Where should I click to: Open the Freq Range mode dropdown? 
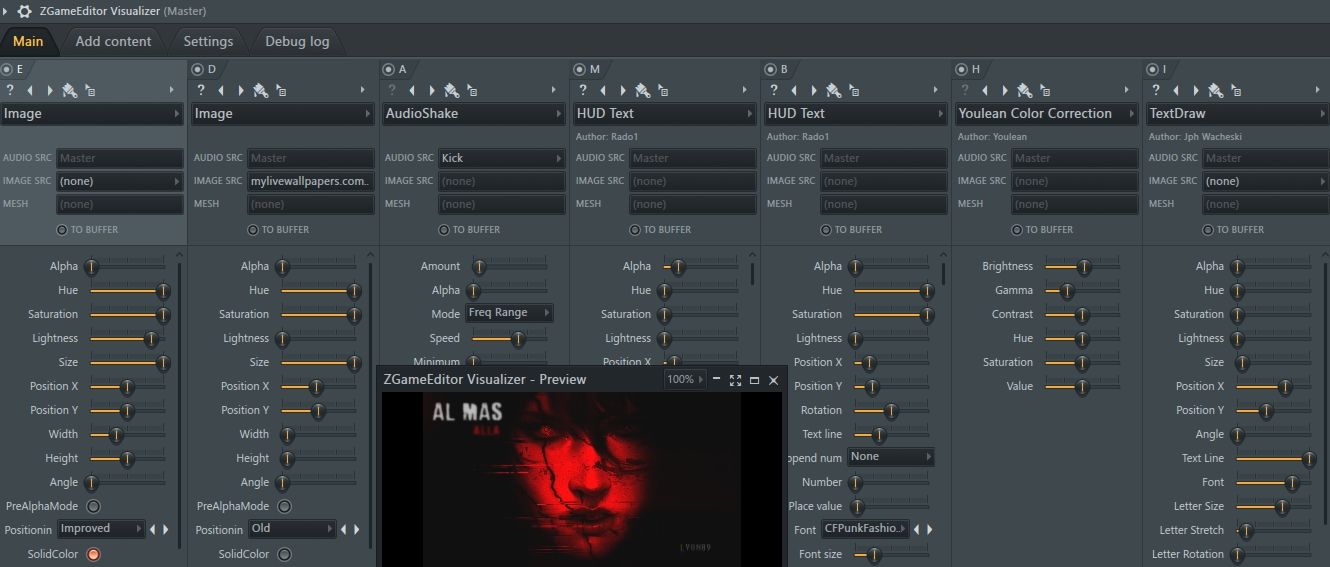tap(509, 313)
